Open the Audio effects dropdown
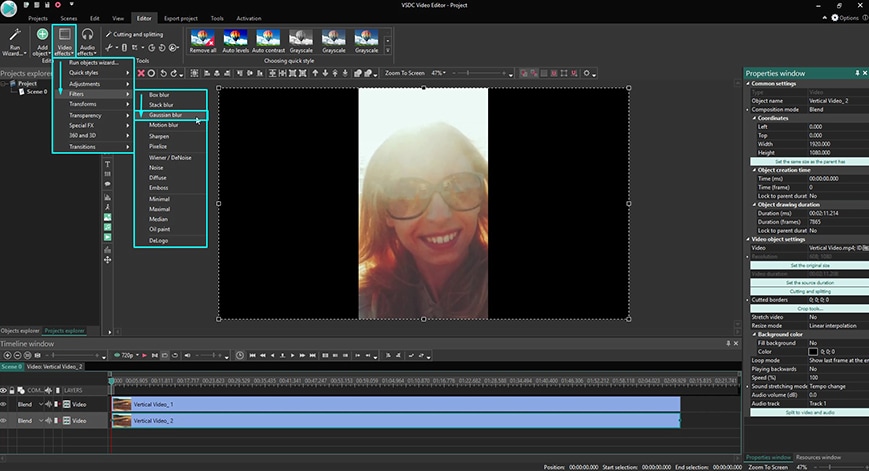 click(x=87, y=42)
